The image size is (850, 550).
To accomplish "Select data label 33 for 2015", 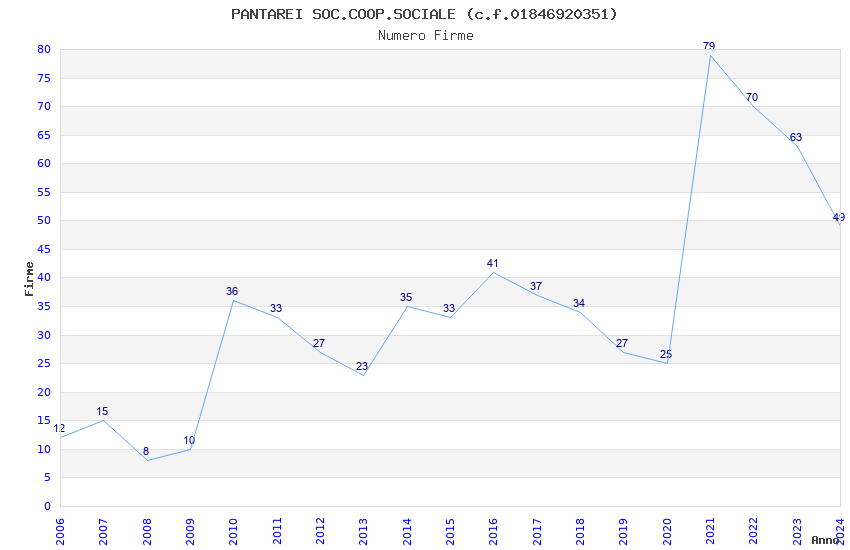I will pyautogui.click(x=449, y=308).
